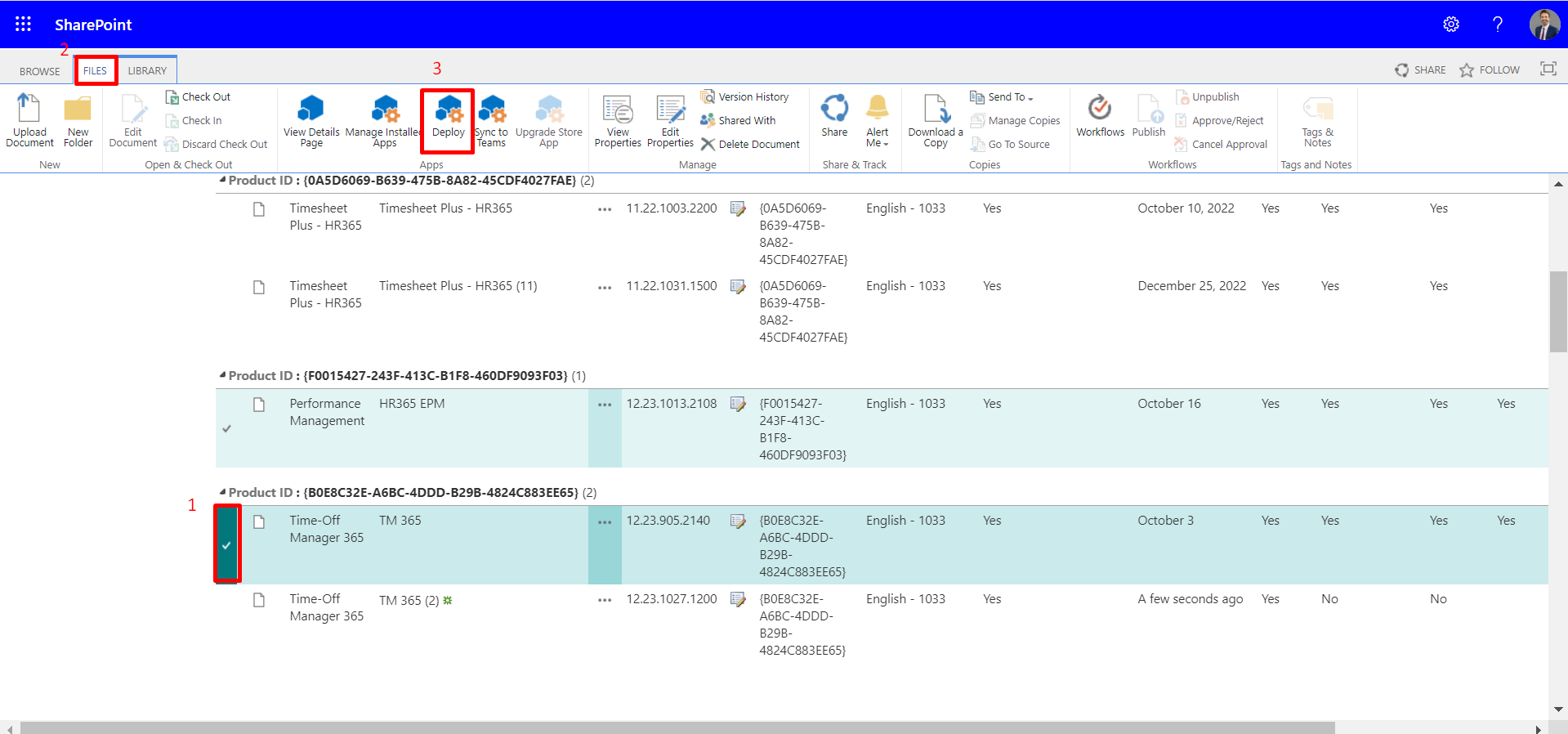
Task: Click edit icon for version 12.23.905.2140
Action: (x=738, y=521)
